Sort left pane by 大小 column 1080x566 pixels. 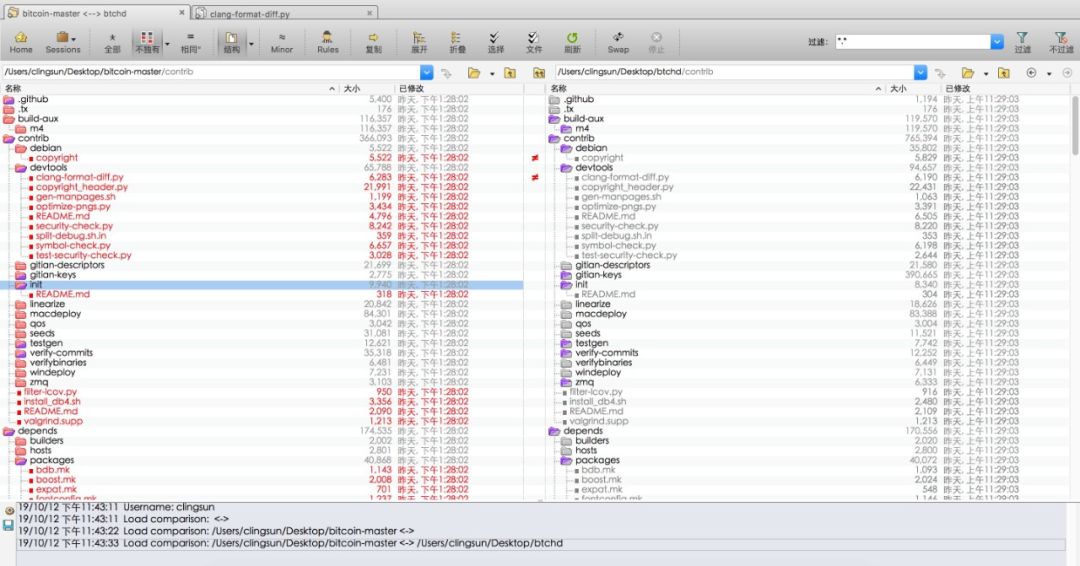click(x=367, y=88)
